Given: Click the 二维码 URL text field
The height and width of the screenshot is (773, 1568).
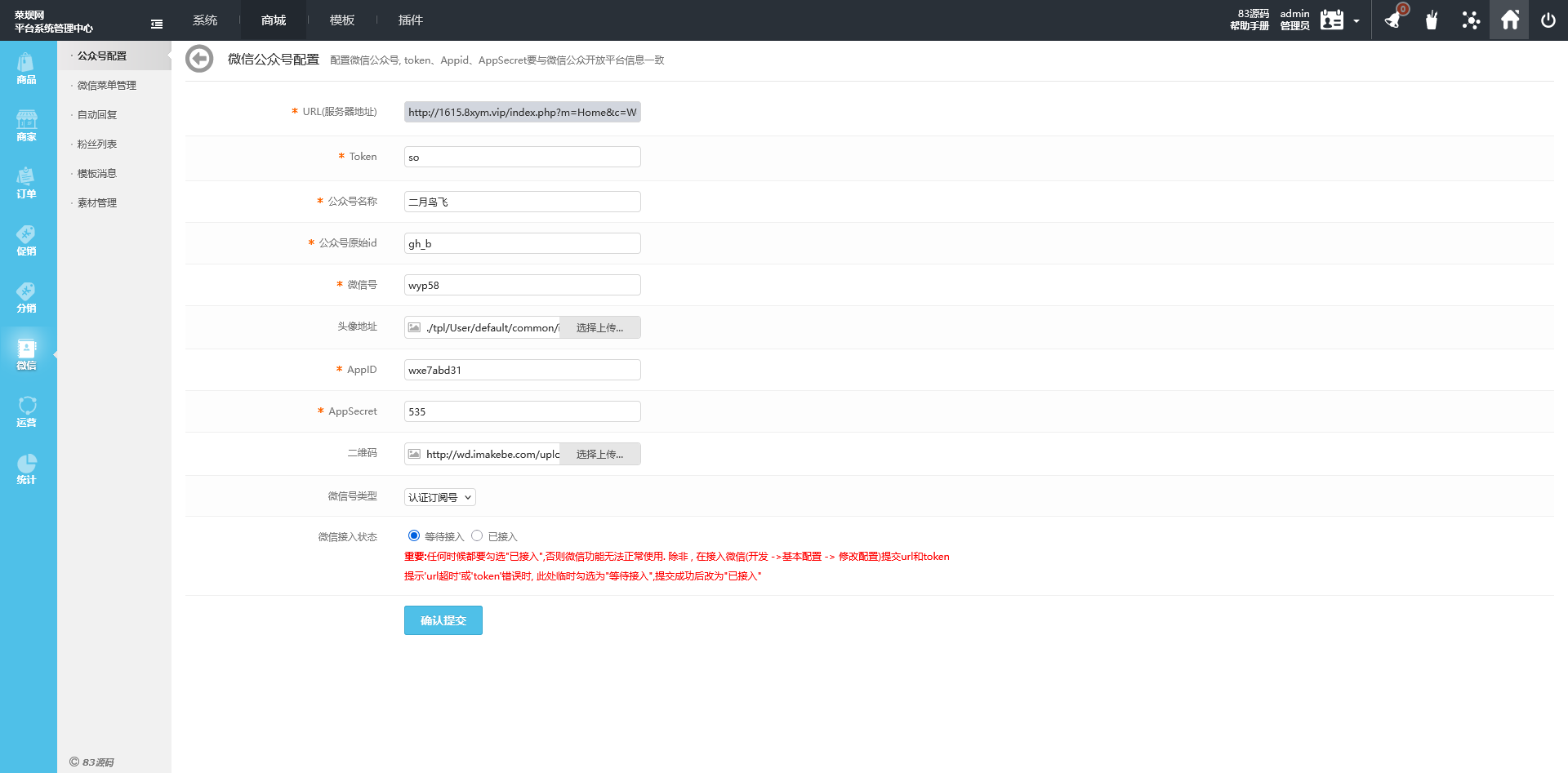Looking at the screenshot, I should pyautogui.click(x=492, y=454).
